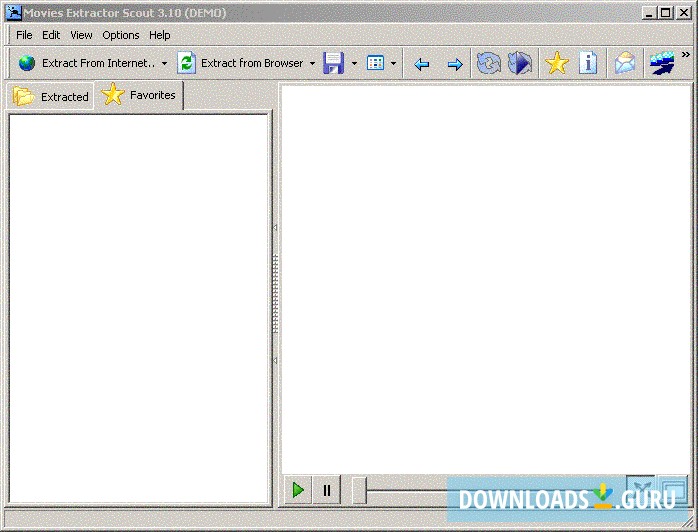698x532 pixels.
Task: Click the blue wavy arrow toolbar icon
Action: [662, 63]
